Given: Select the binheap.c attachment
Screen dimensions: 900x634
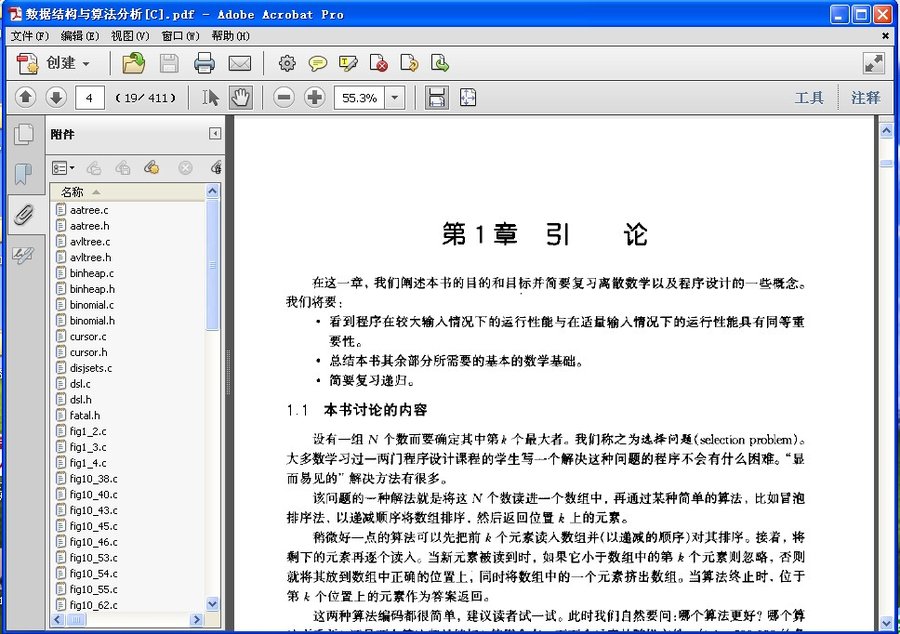Looking at the screenshot, I should tap(92, 273).
